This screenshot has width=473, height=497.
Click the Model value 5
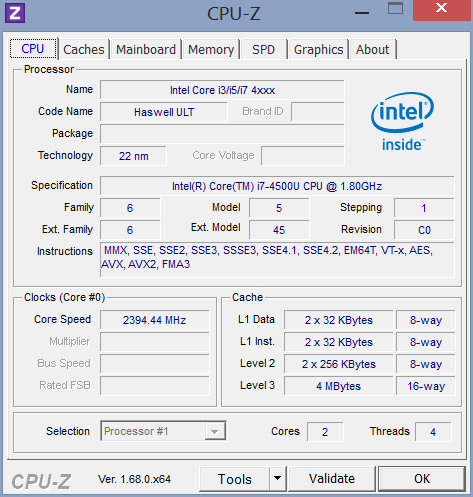click(x=279, y=208)
